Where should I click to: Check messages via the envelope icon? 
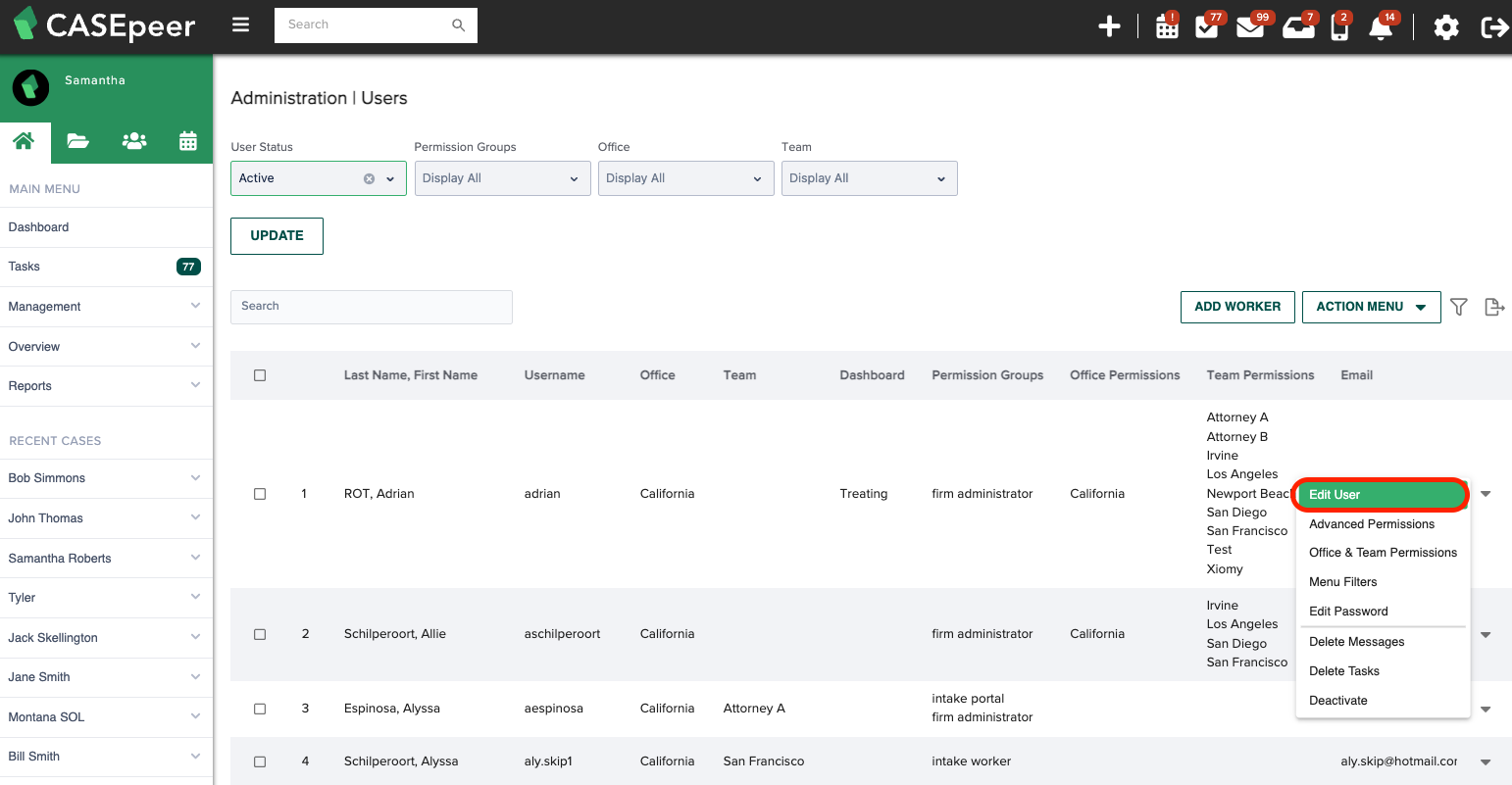point(1250,26)
